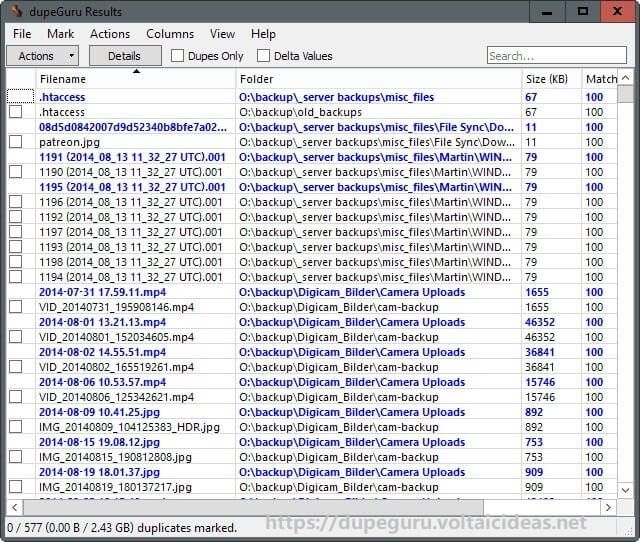Open the File menu

[22, 34]
